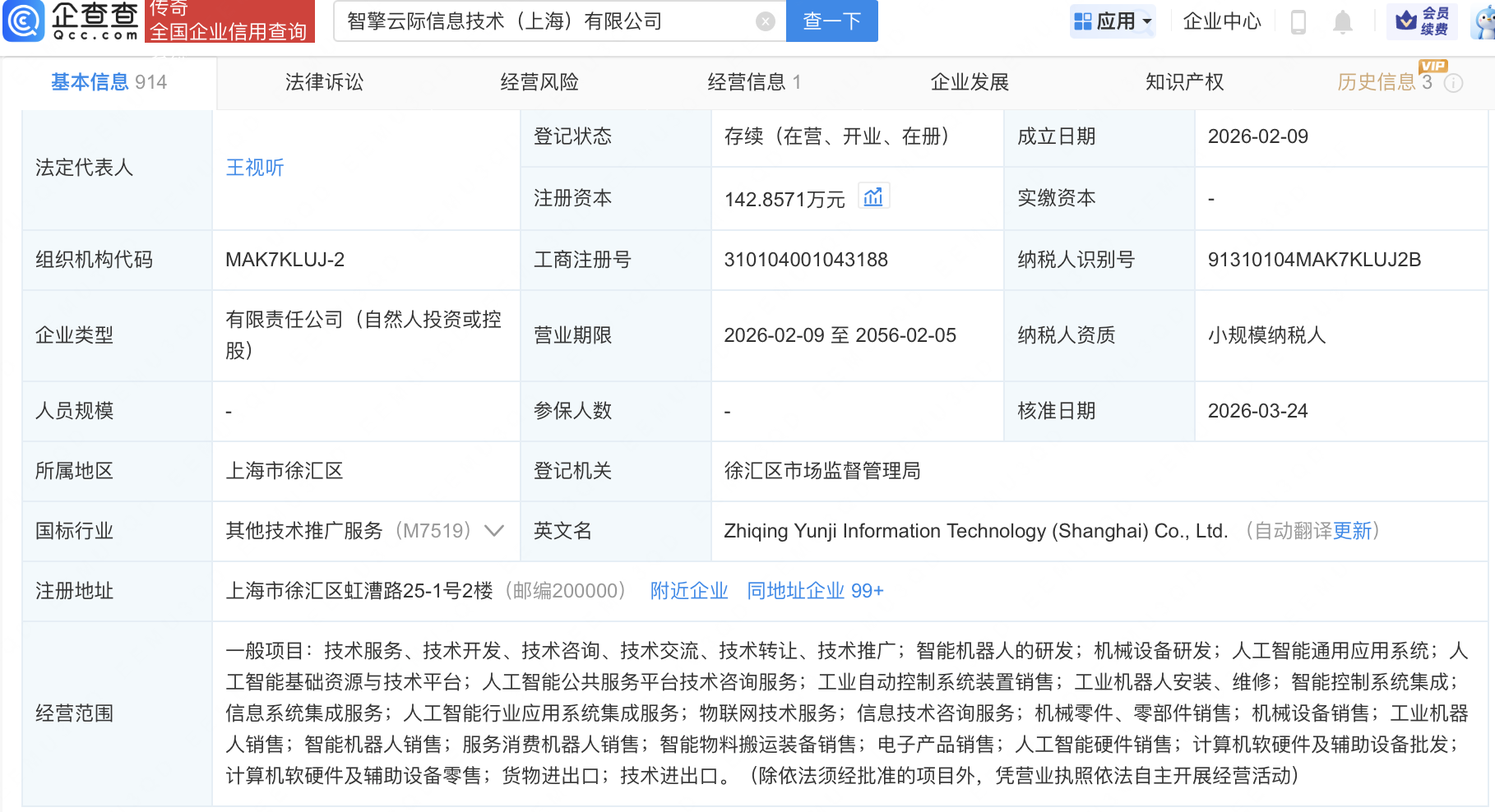Click the company name search input field

click(535, 21)
